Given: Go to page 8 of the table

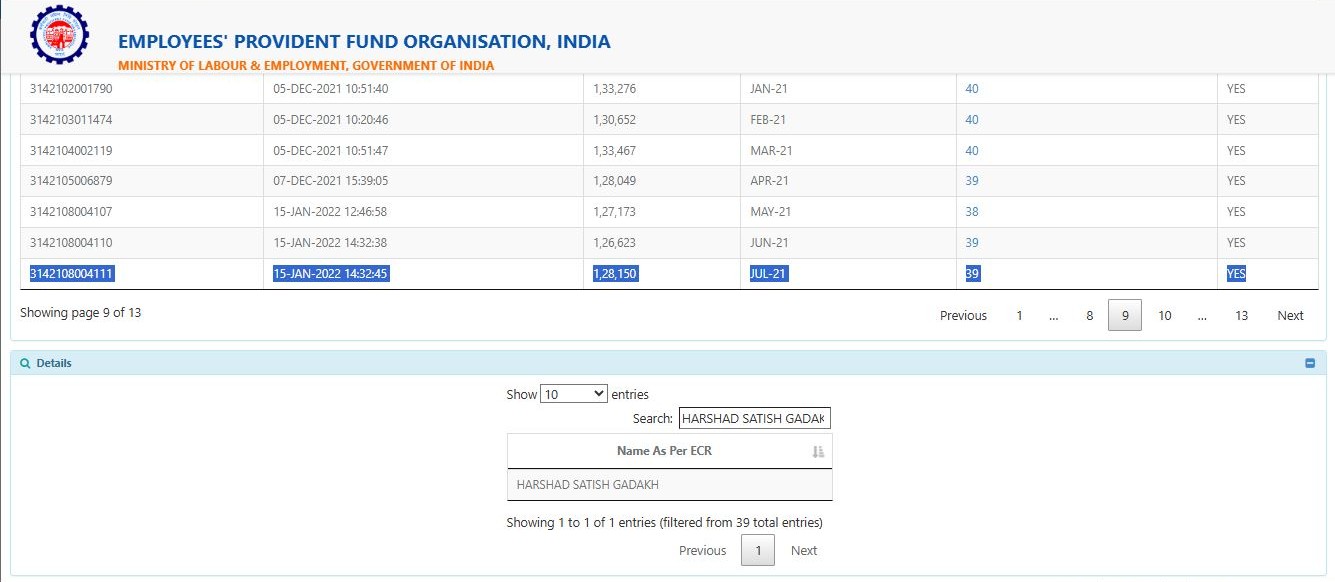Looking at the screenshot, I should (1089, 316).
